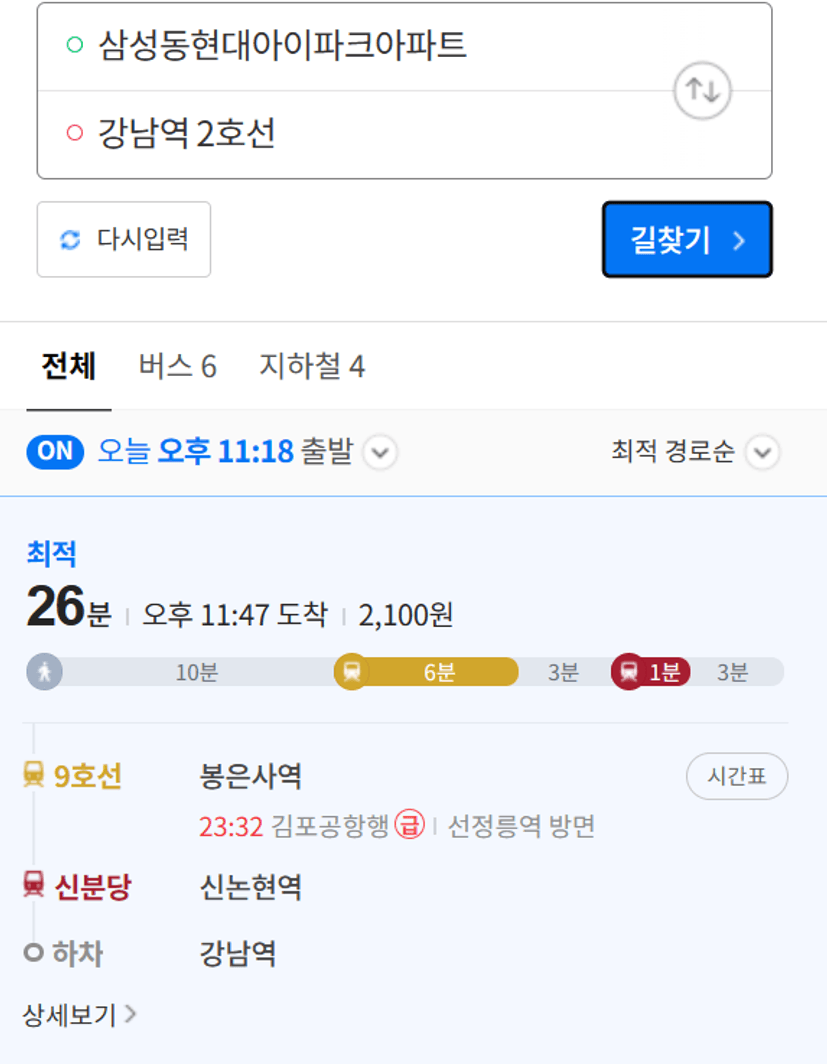Switch to the 지하철 4 tab
Image resolution: width=827 pixels, height=1064 pixels.
click(x=312, y=366)
